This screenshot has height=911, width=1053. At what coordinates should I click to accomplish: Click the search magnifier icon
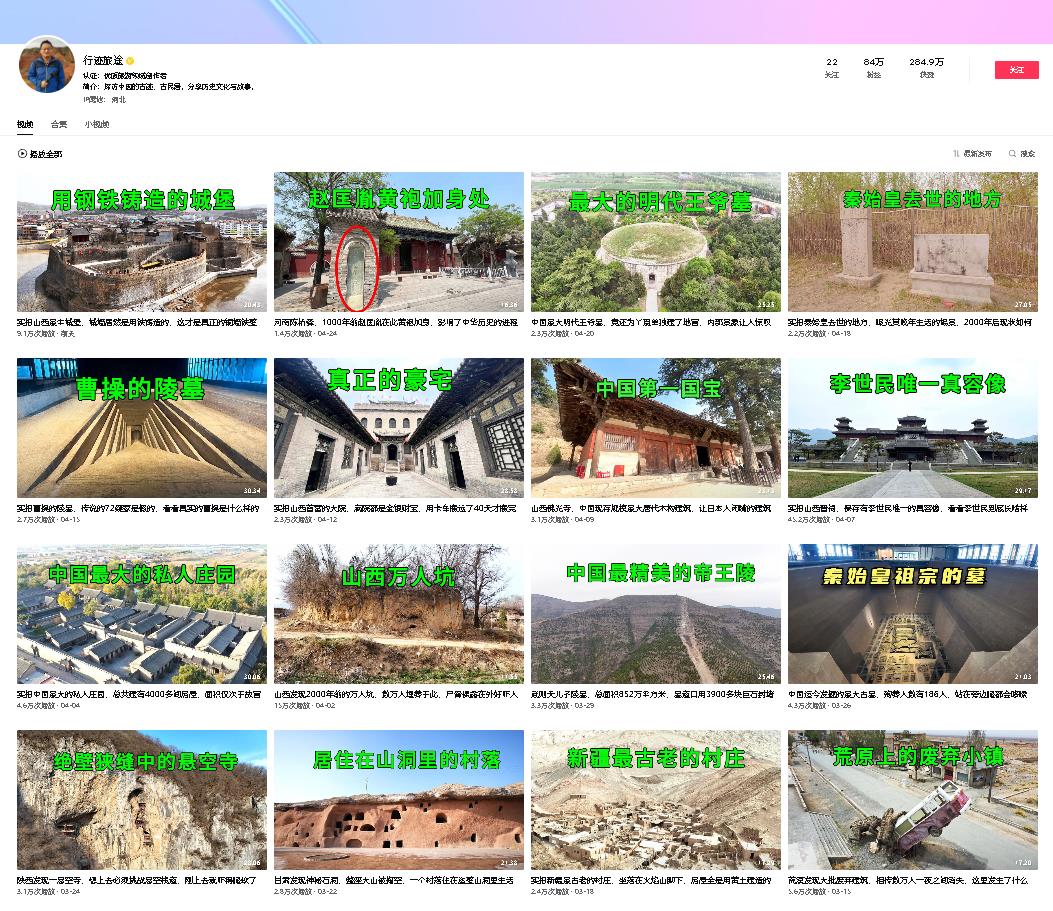(1012, 154)
